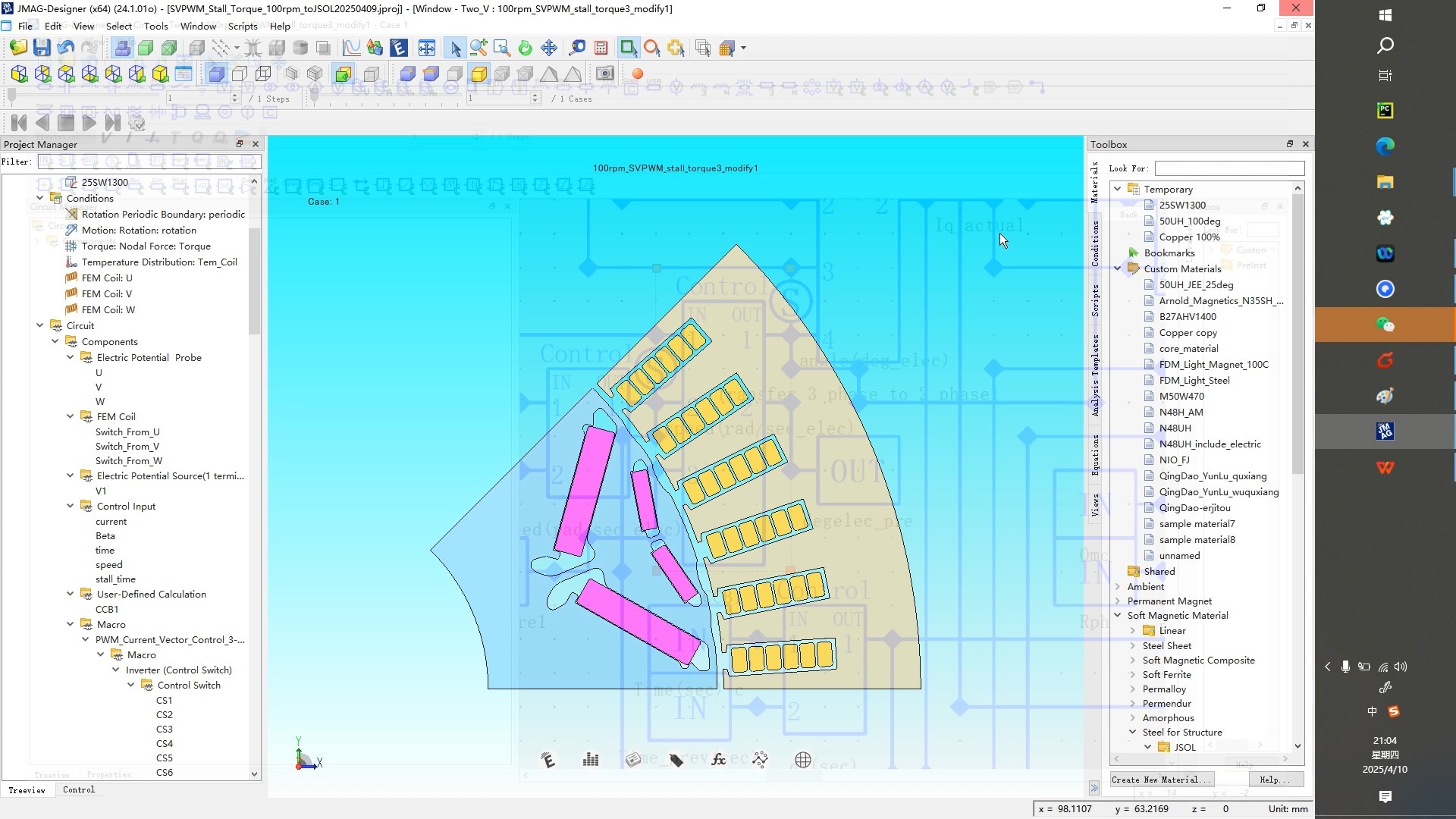Click the Fit view icon
This screenshot has width=1456, height=819.
point(427,48)
